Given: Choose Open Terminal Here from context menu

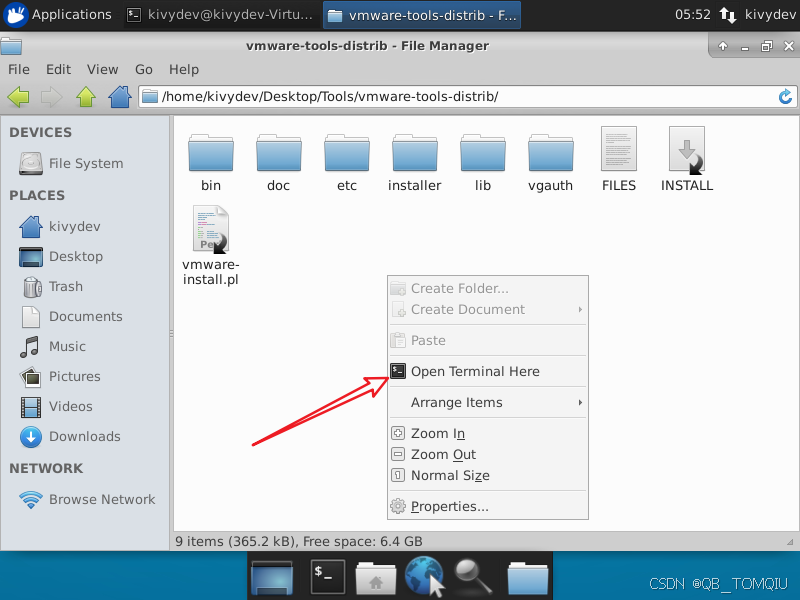Looking at the screenshot, I should point(488,371).
